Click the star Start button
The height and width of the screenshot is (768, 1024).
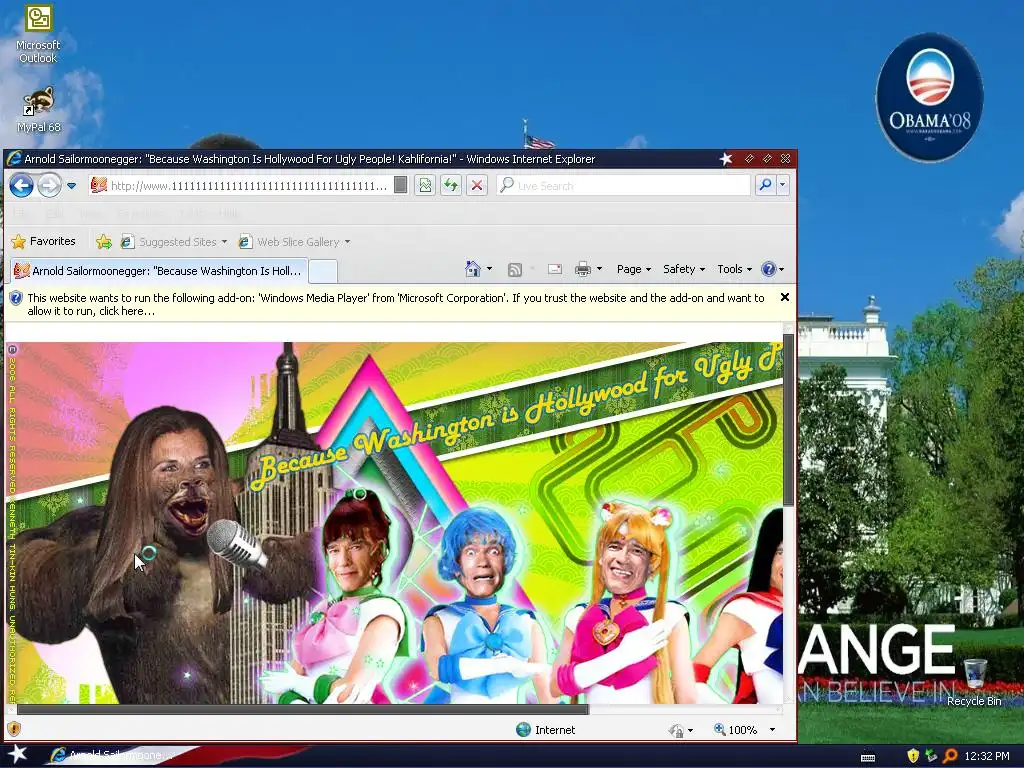coord(16,754)
